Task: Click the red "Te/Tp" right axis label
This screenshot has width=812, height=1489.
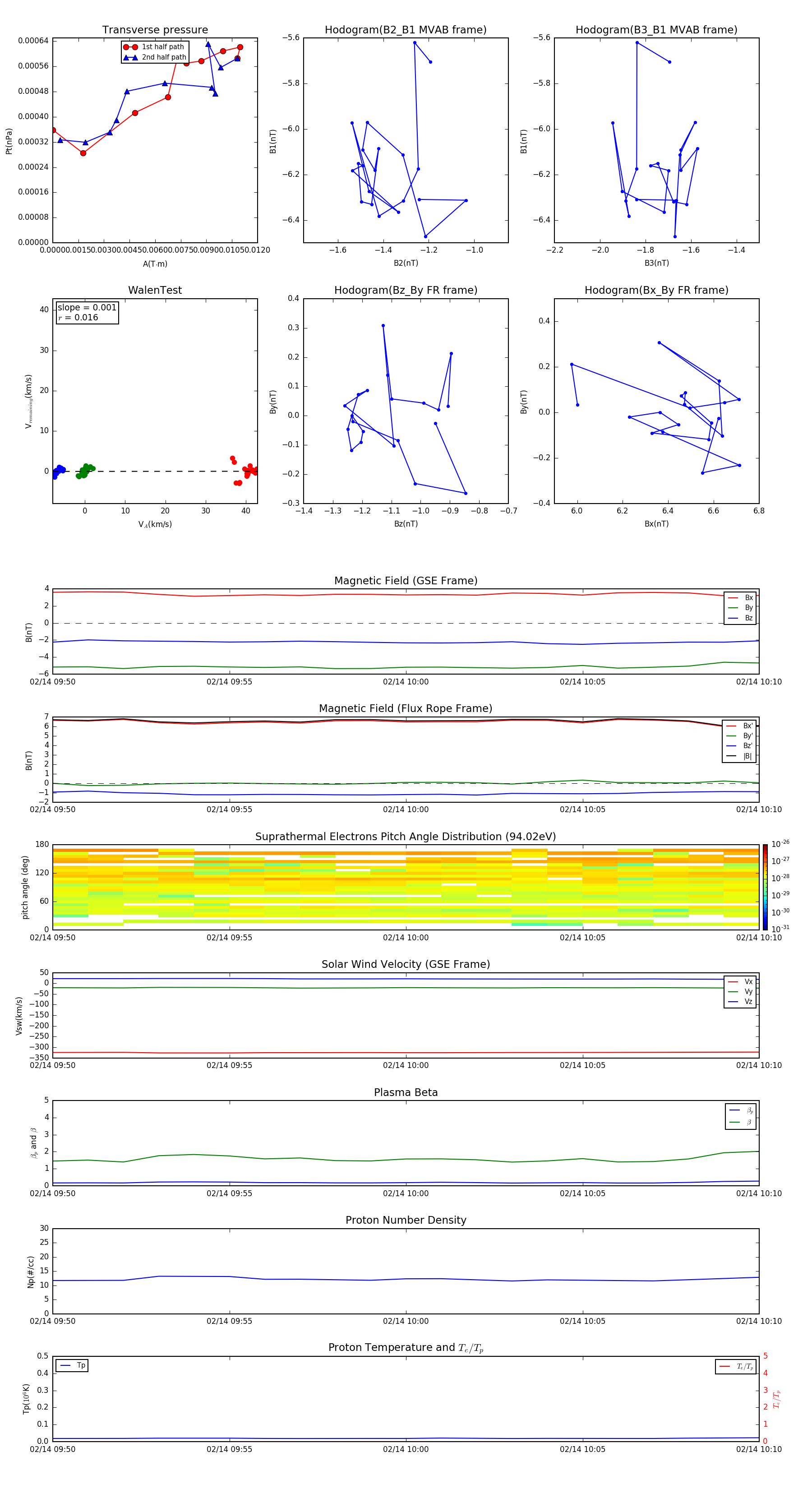Action: (776, 1399)
